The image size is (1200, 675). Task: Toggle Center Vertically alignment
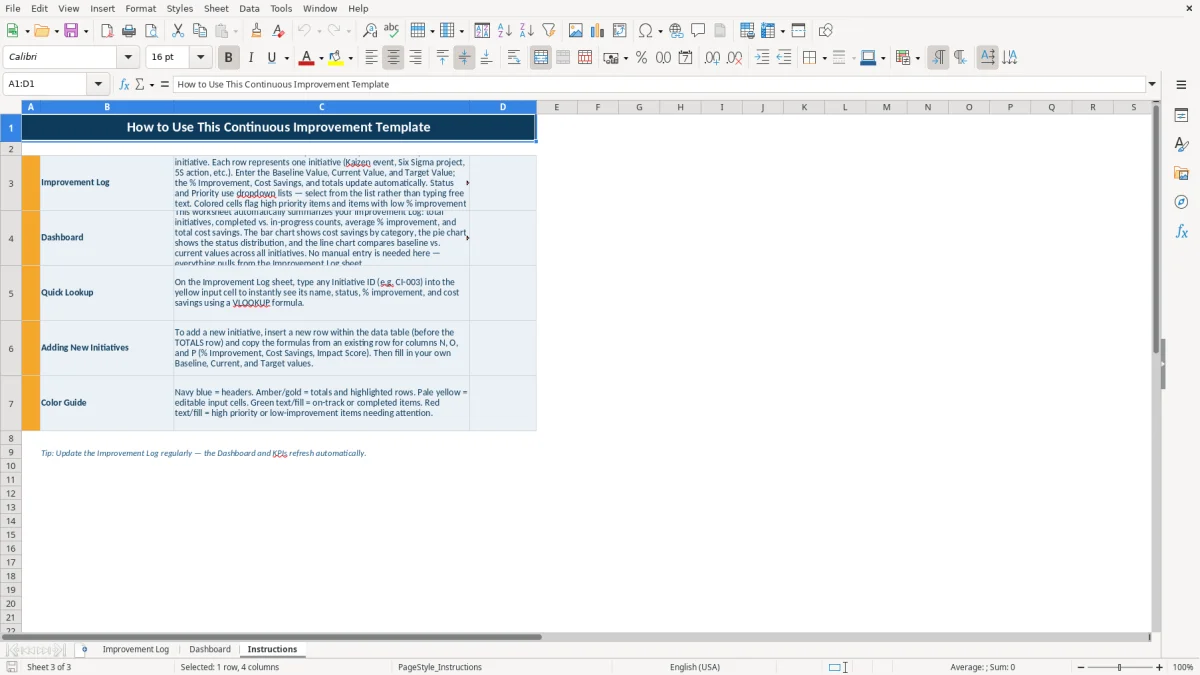[464, 58]
